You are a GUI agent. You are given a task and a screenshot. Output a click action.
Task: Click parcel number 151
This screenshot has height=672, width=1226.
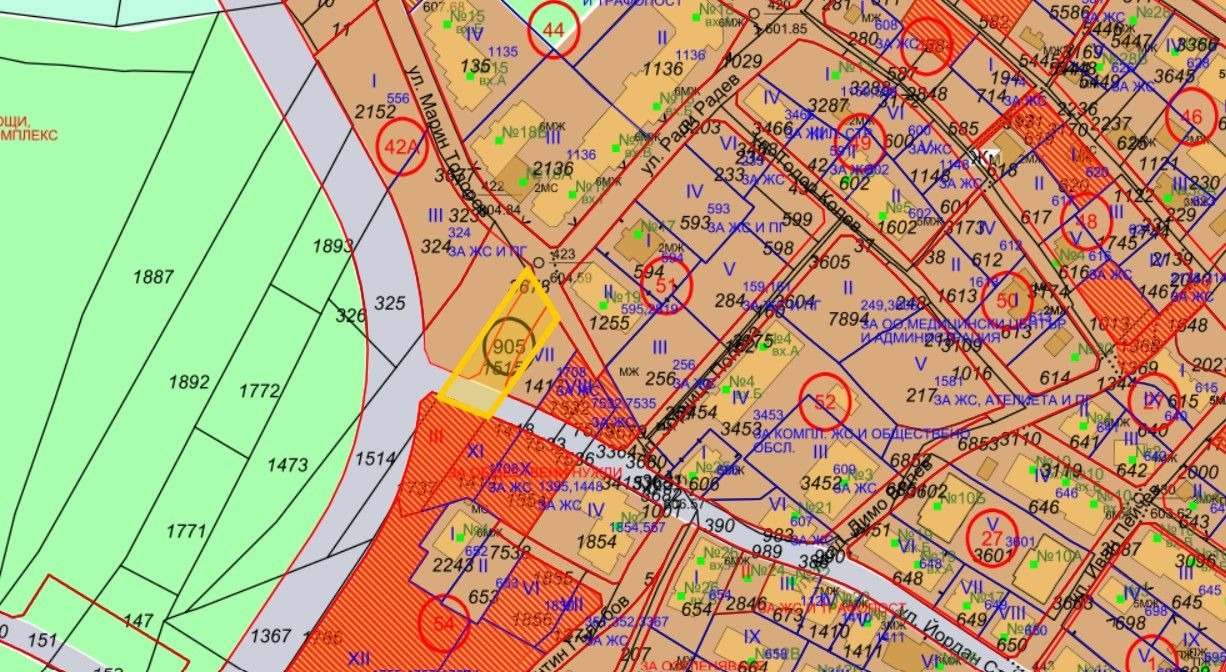click(43, 639)
